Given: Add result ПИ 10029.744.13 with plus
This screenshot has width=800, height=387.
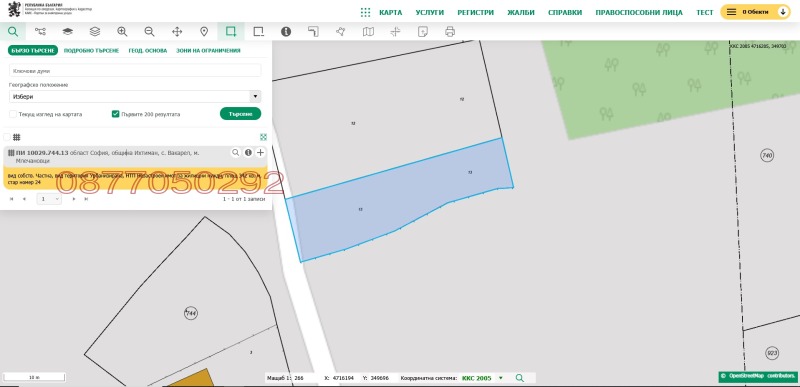Looking at the screenshot, I should [260, 152].
